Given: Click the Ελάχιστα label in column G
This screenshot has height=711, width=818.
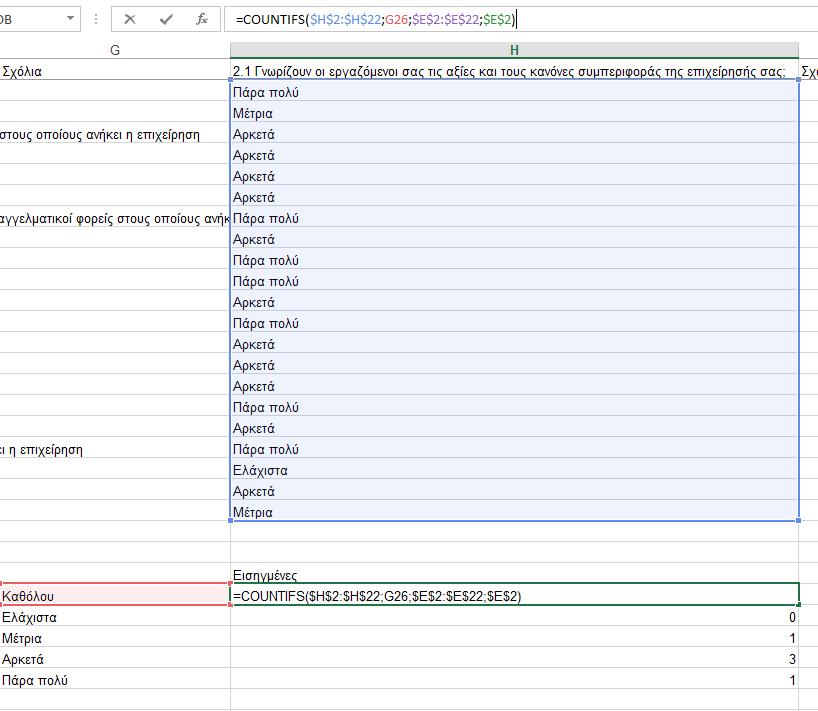Looking at the screenshot, I should (115, 618).
